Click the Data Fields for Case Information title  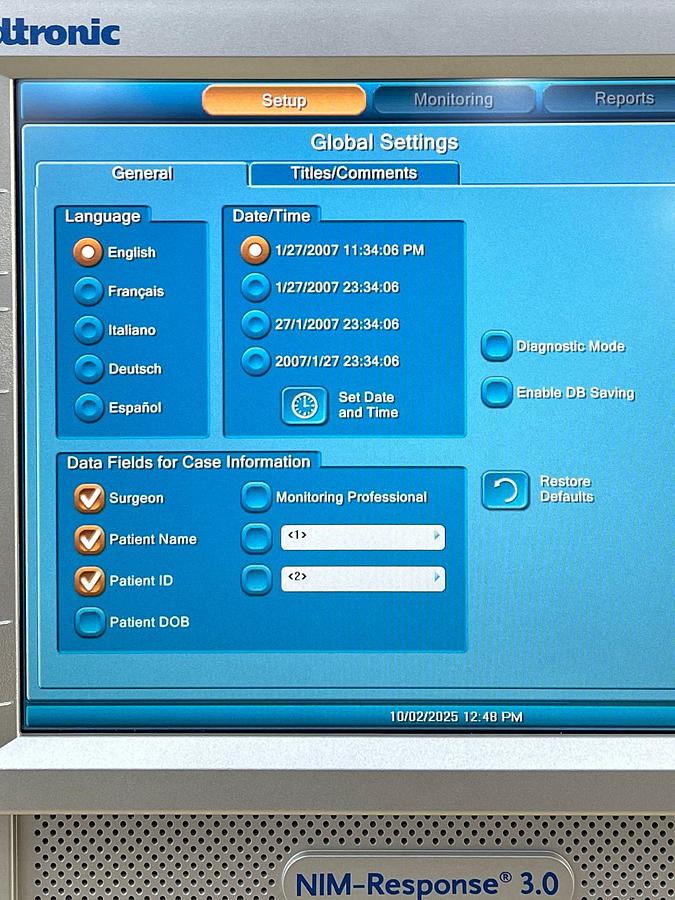tap(188, 462)
